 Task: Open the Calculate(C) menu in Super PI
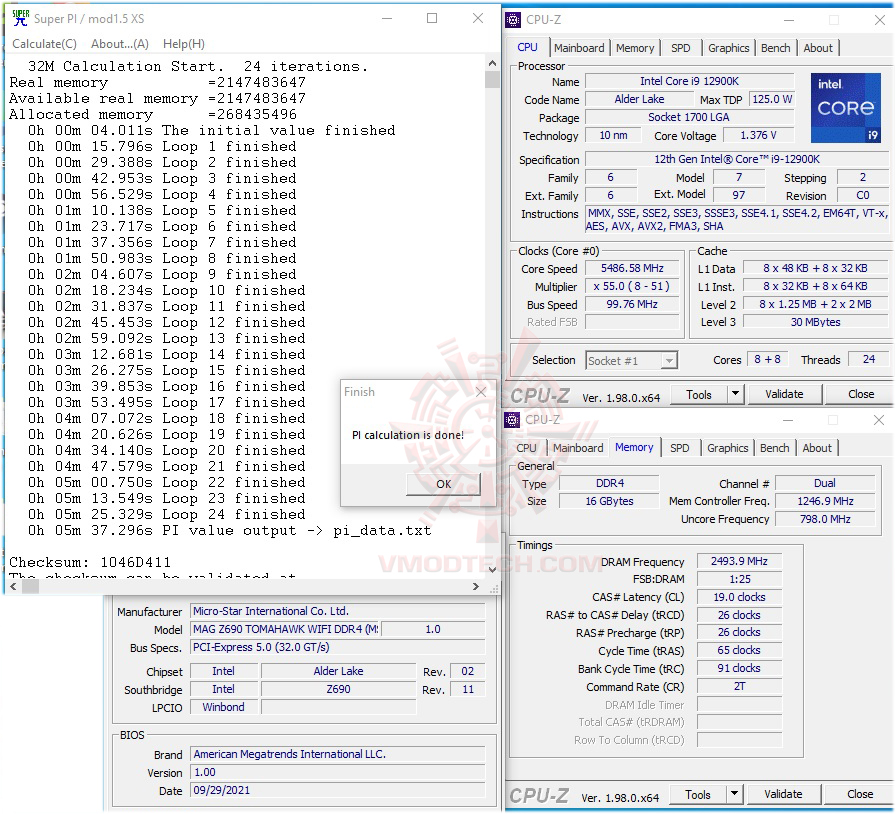(x=45, y=44)
